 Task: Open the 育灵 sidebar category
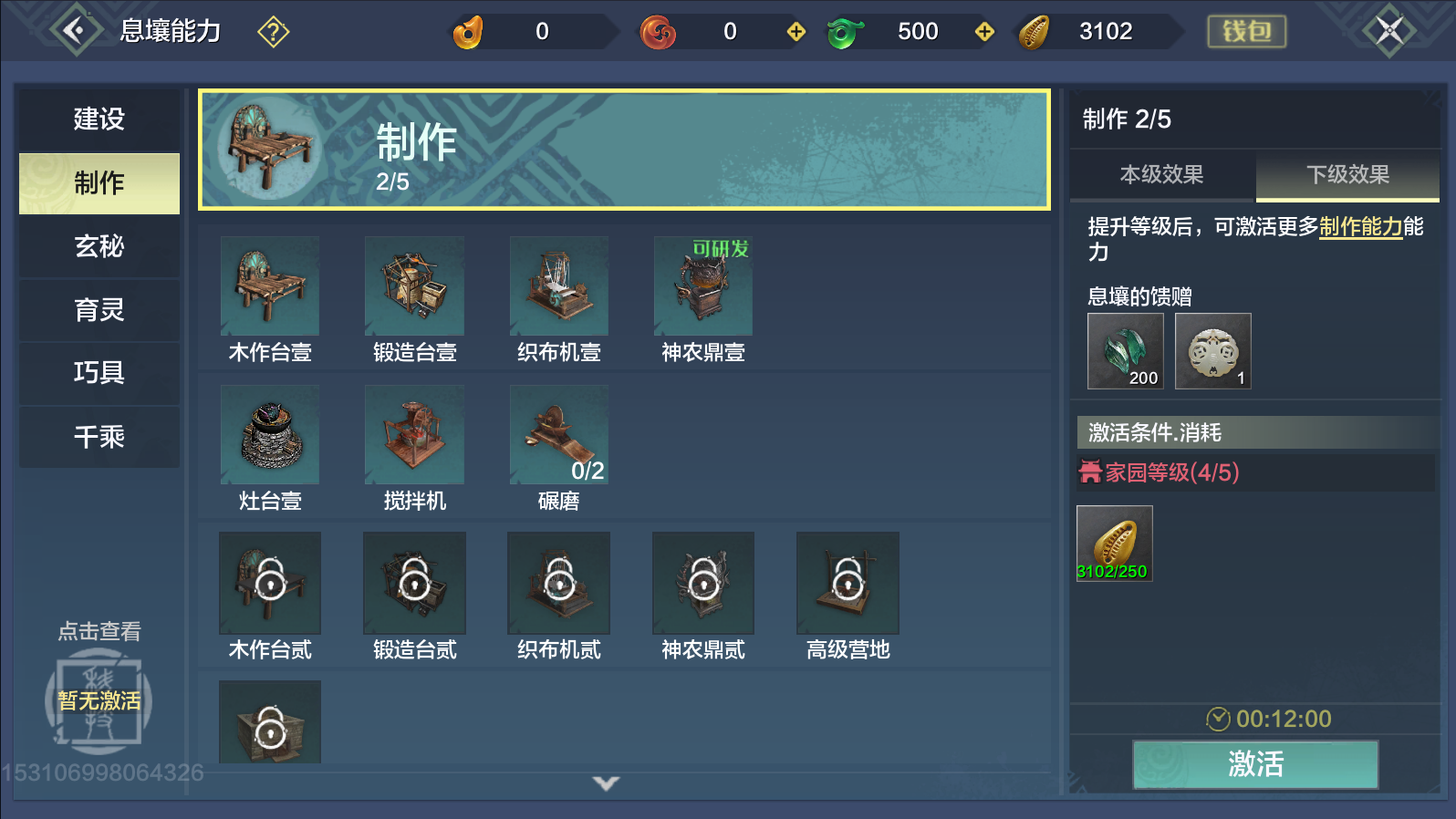pyautogui.click(x=99, y=310)
